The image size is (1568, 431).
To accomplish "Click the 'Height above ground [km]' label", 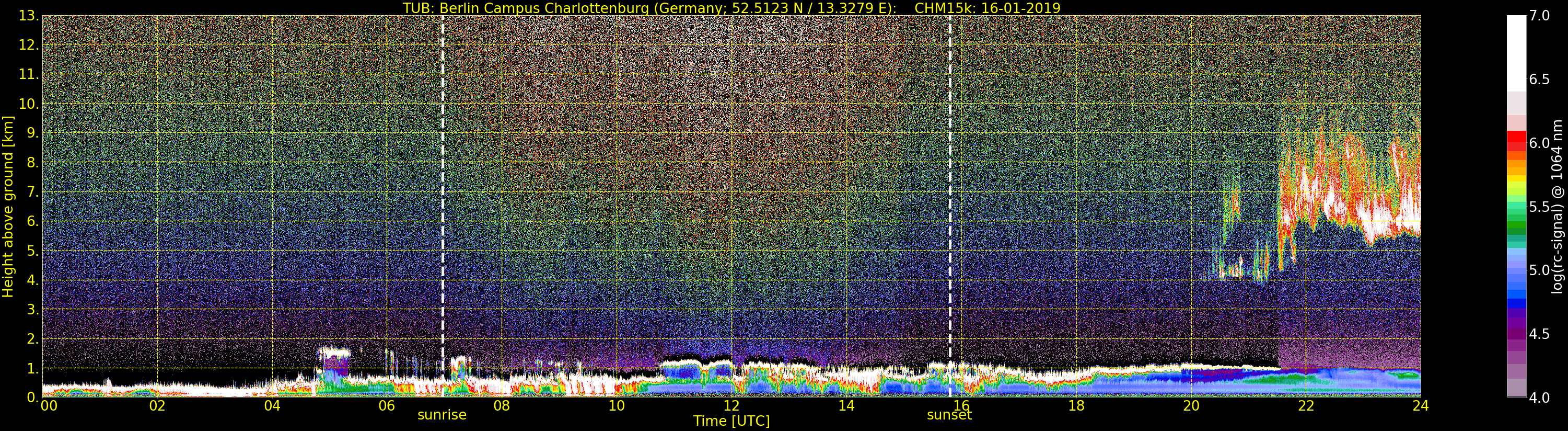I will [x=8, y=206].
